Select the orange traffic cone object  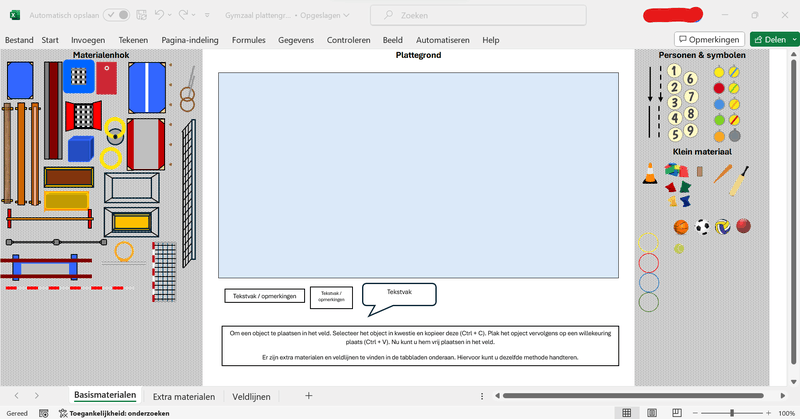point(649,174)
